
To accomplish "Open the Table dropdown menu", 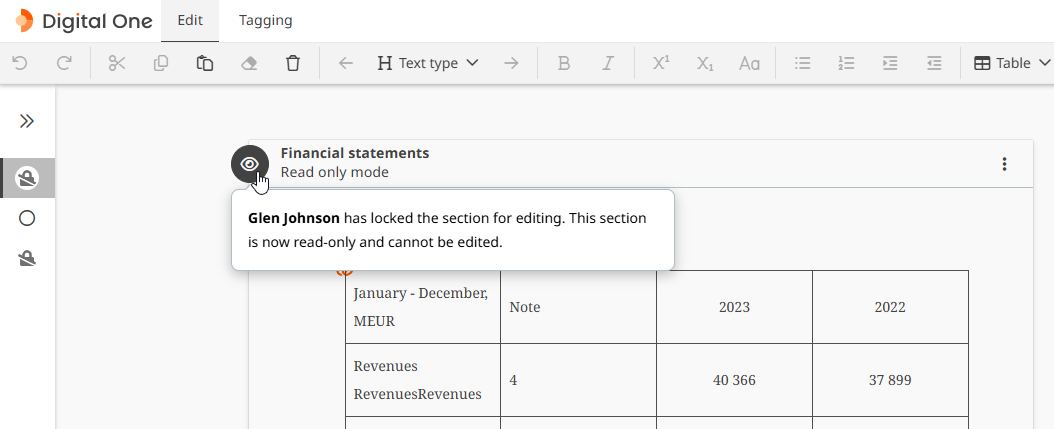I will [1012, 63].
